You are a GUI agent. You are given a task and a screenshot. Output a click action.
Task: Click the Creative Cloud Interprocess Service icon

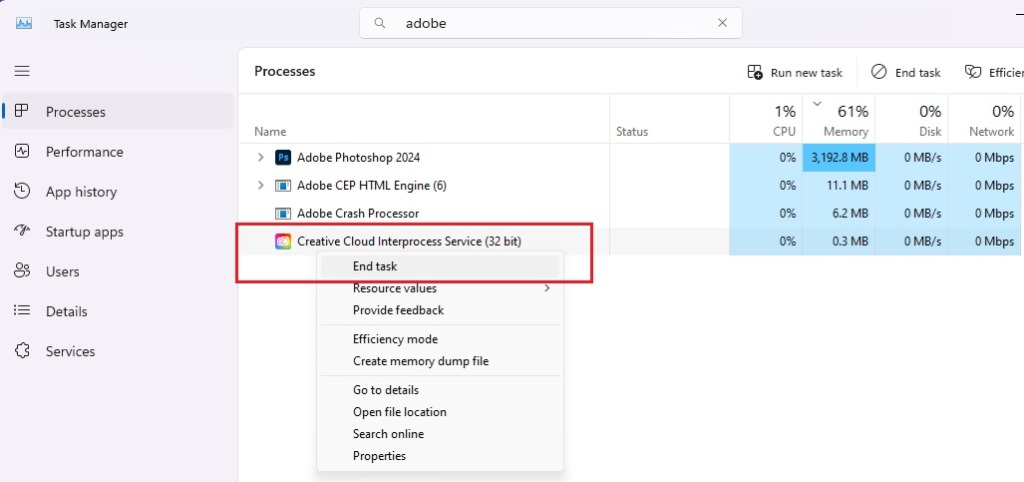click(x=283, y=241)
